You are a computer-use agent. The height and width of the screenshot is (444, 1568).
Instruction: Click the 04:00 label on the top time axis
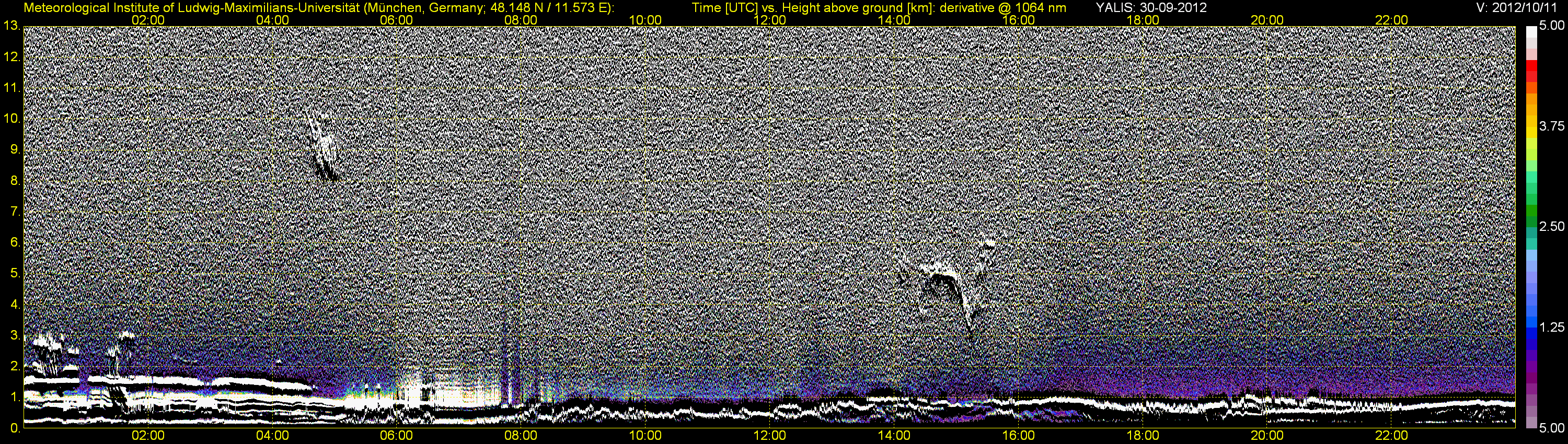point(272,20)
